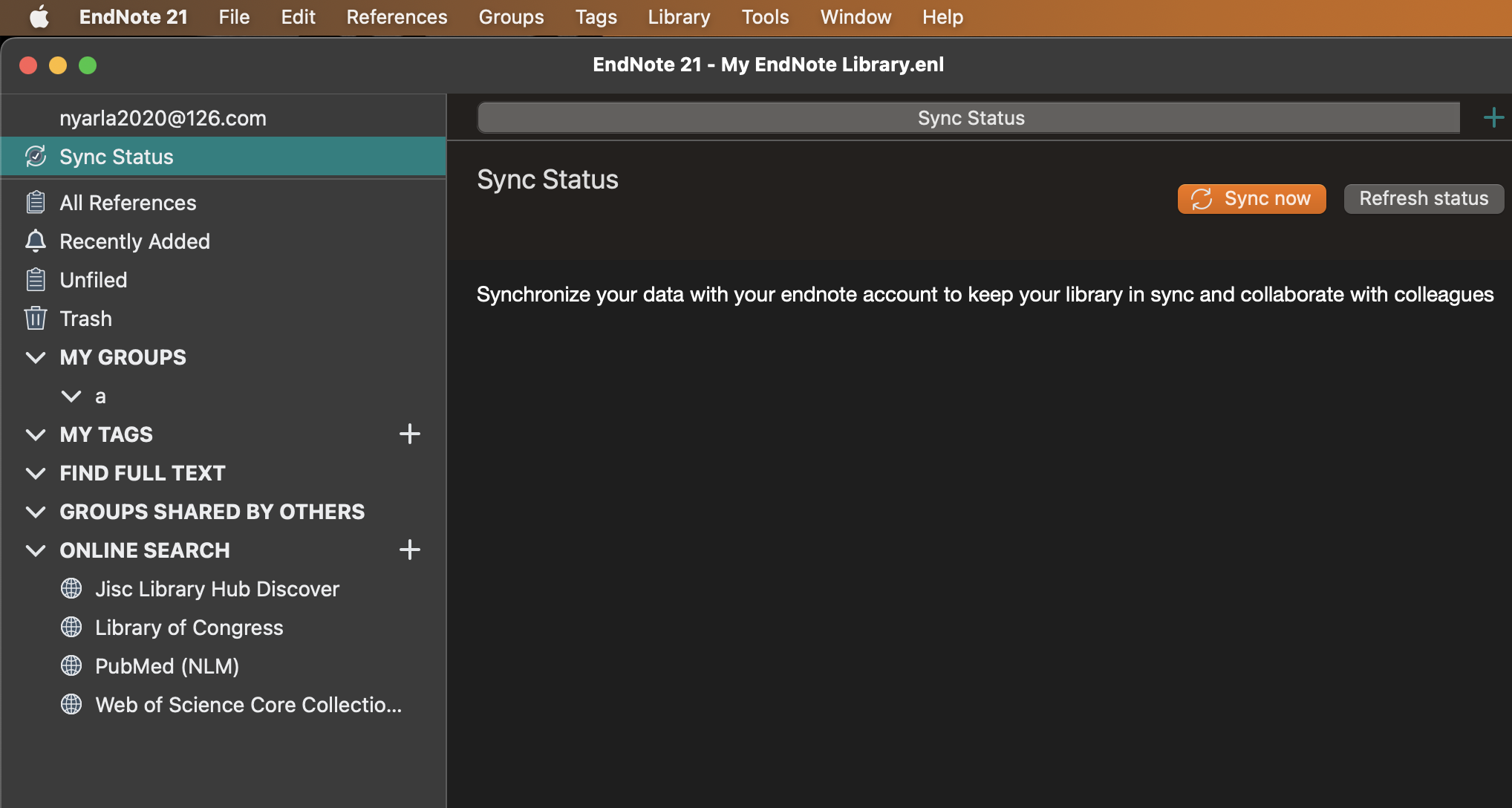Collapse the FIND FULL TEXT section

point(36,473)
